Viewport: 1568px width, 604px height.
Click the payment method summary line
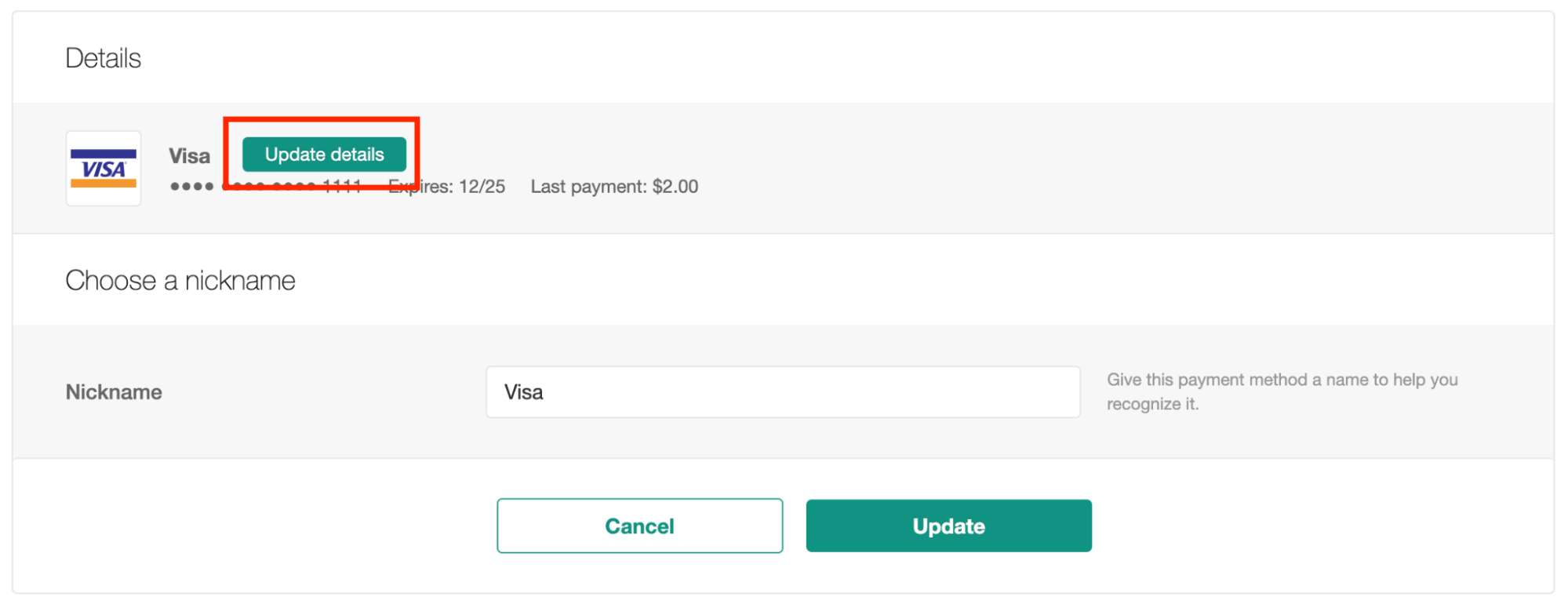tap(431, 187)
